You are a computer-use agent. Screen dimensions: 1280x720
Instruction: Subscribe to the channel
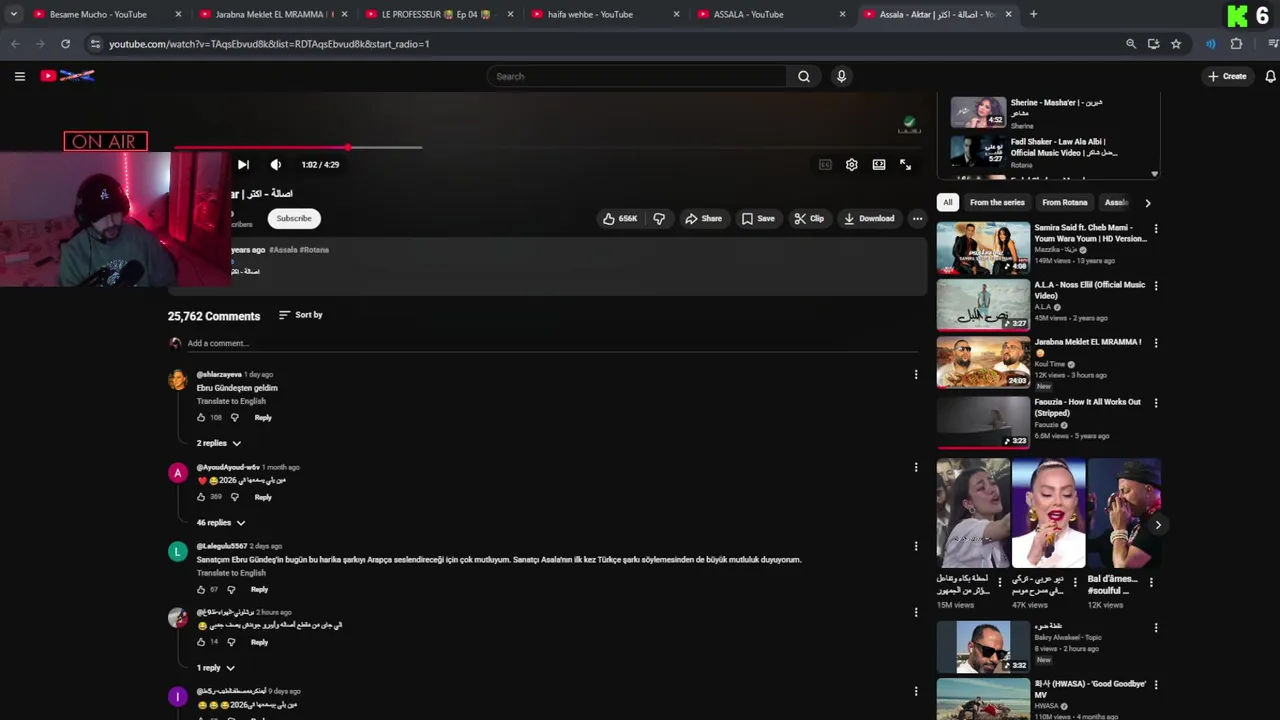(x=294, y=218)
